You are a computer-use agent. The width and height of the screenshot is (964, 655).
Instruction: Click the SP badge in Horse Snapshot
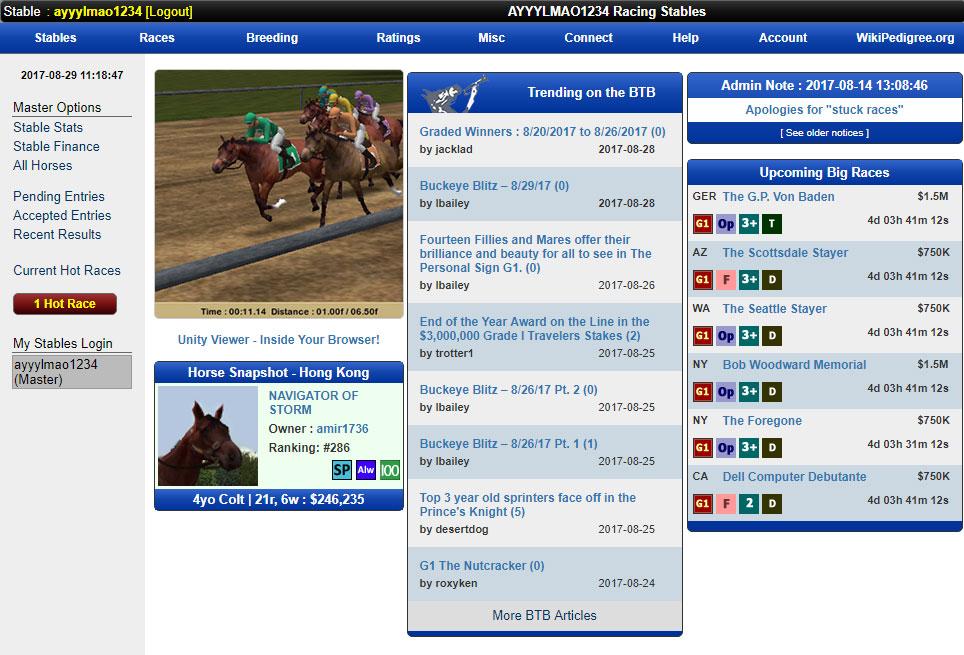[342, 470]
